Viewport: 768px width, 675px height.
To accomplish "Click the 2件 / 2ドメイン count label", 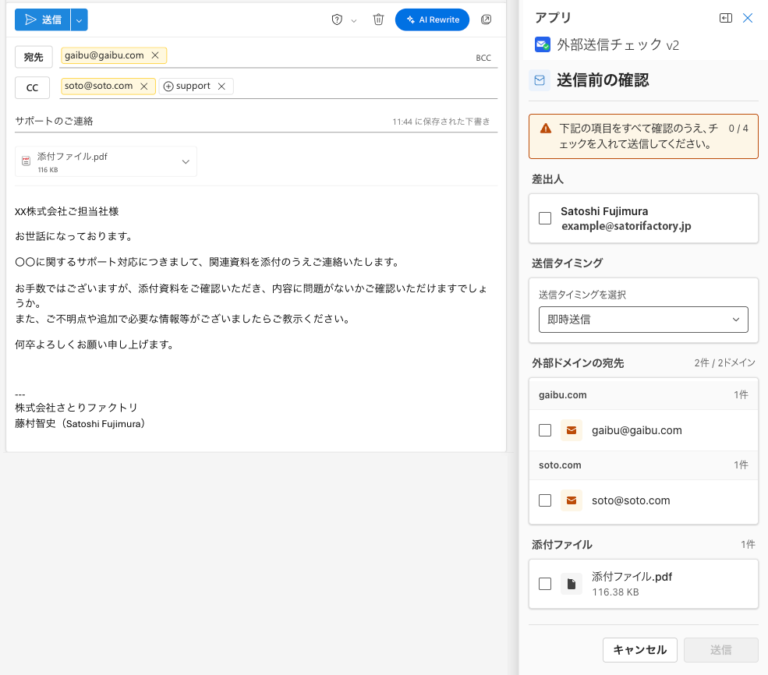I will pyautogui.click(x=724, y=362).
